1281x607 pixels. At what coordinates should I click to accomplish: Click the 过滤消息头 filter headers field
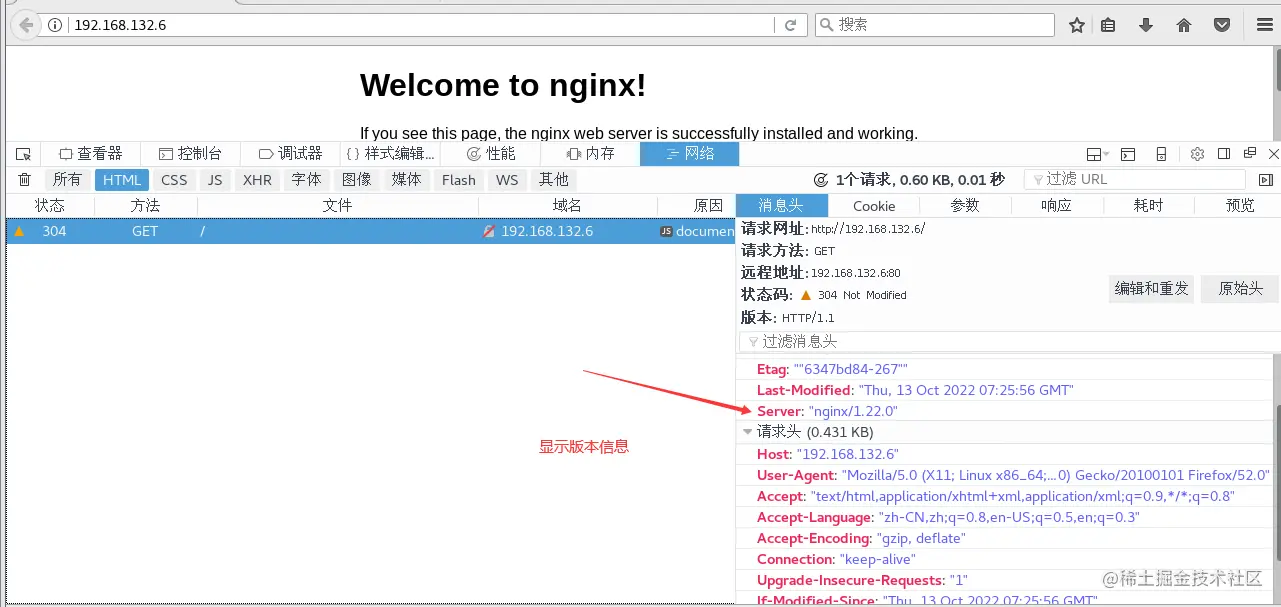point(1009,342)
